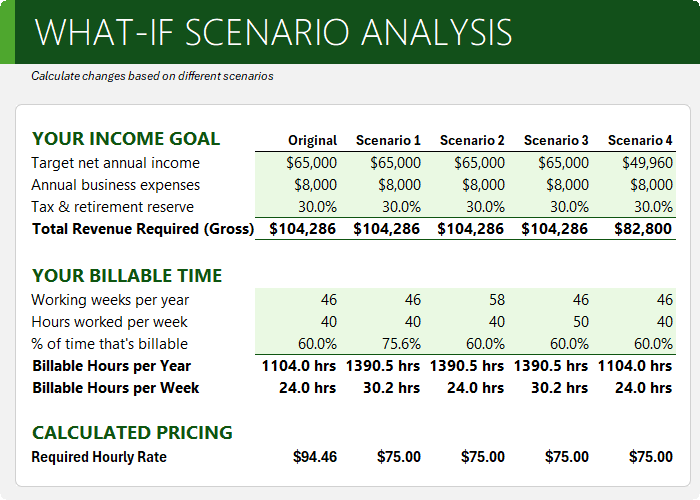The image size is (700, 500).
Task: Click the Scenario 3 column header
Action: [x=556, y=141]
